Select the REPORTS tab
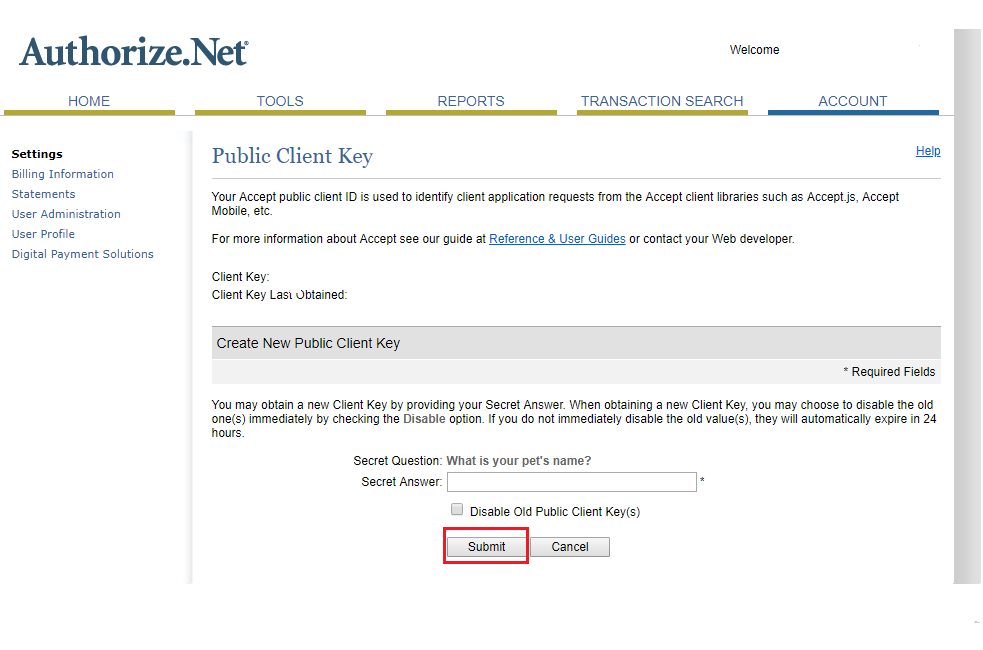Image resolution: width=983 pixels, height=650 pixels. (471, 101)
